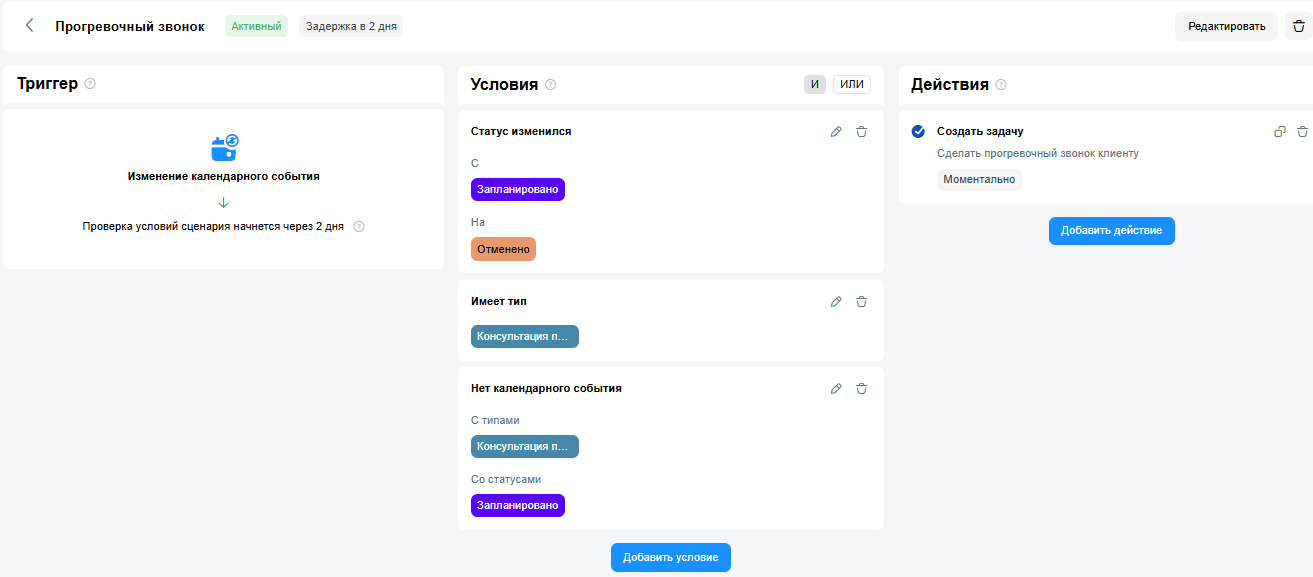Click the trash icon in top header

pos(1299,26)
